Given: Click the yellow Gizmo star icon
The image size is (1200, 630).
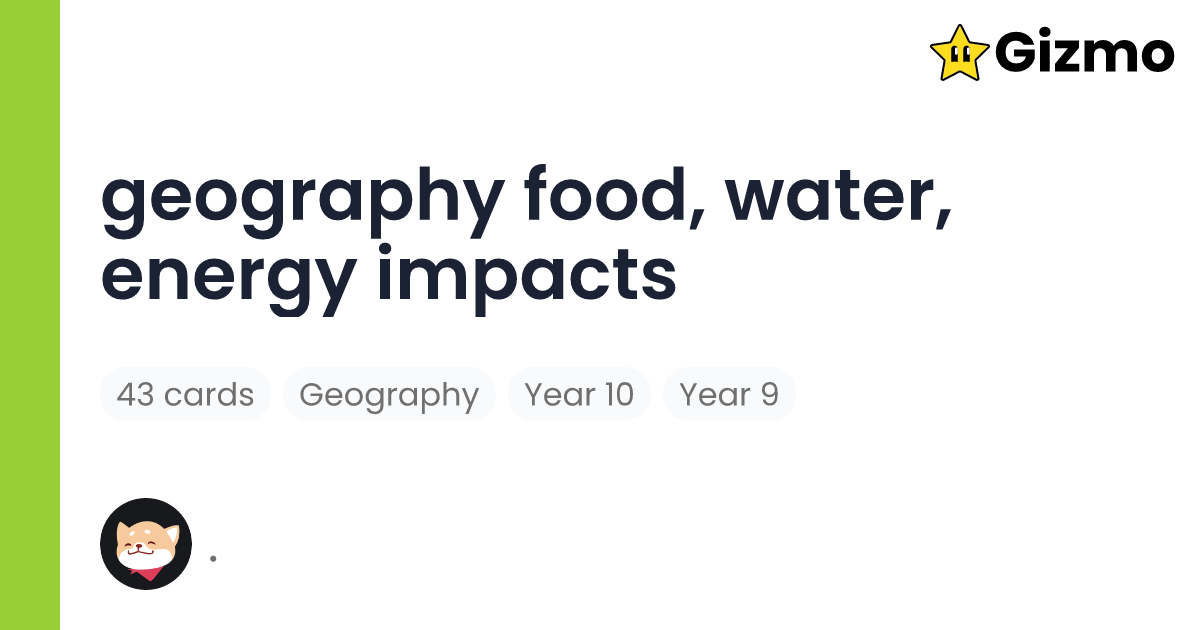Looking at the screenshot, I should [960, 53].
